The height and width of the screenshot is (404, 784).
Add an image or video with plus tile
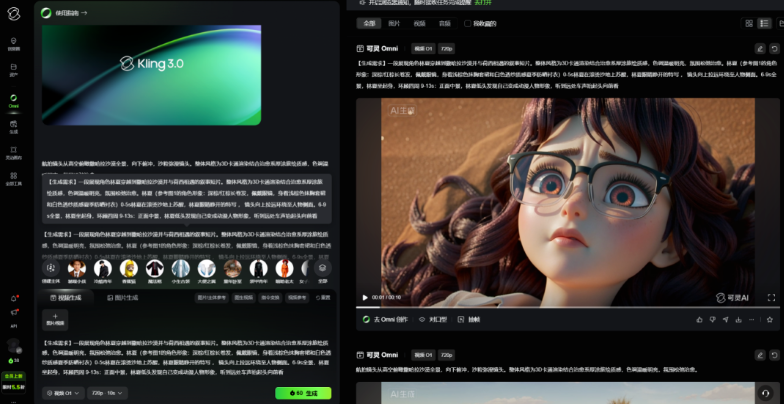(55, 319)
